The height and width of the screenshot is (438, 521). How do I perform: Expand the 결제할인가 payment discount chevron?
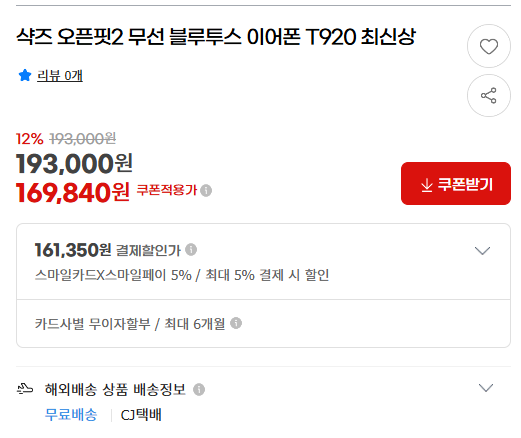(482, 251)
